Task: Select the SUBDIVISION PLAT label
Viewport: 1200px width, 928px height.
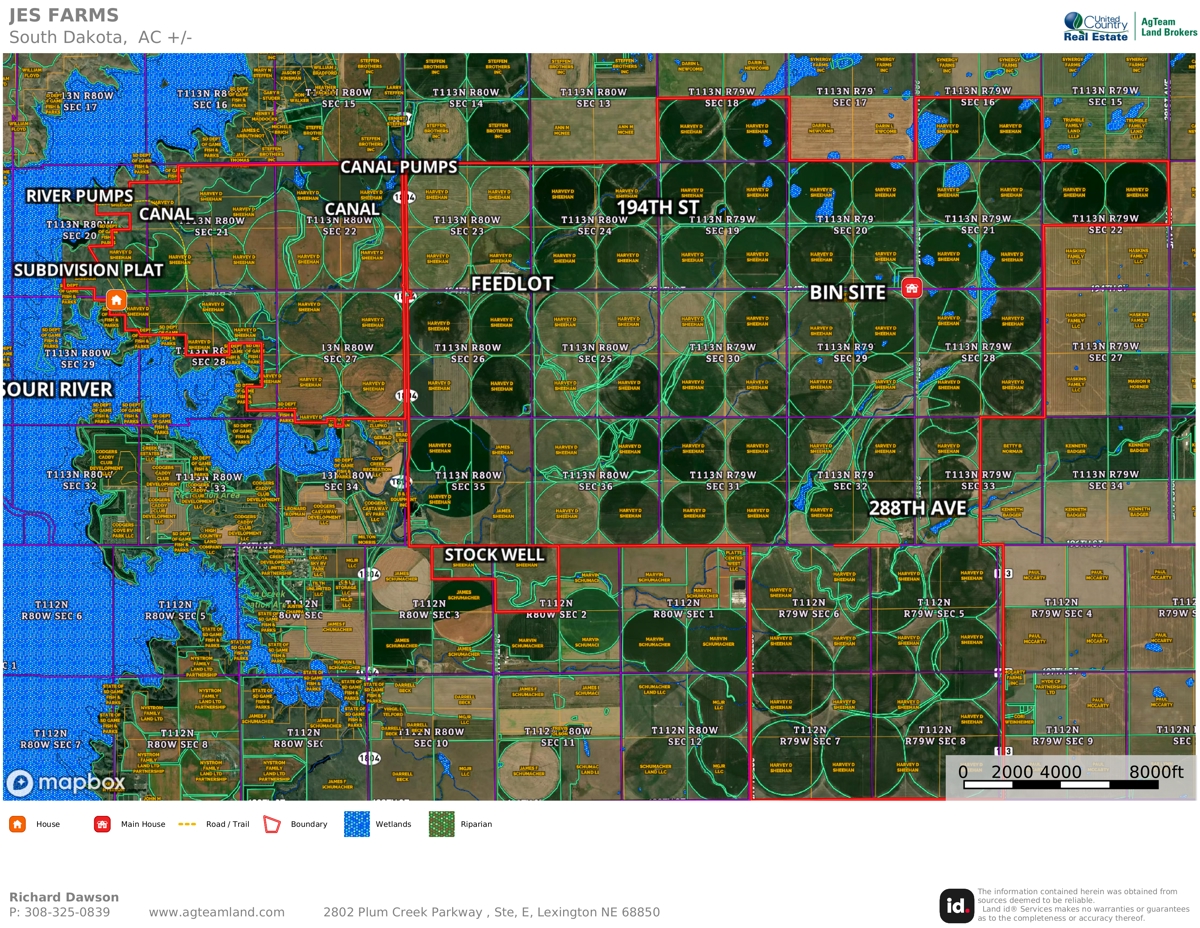Action: point(88,270)
